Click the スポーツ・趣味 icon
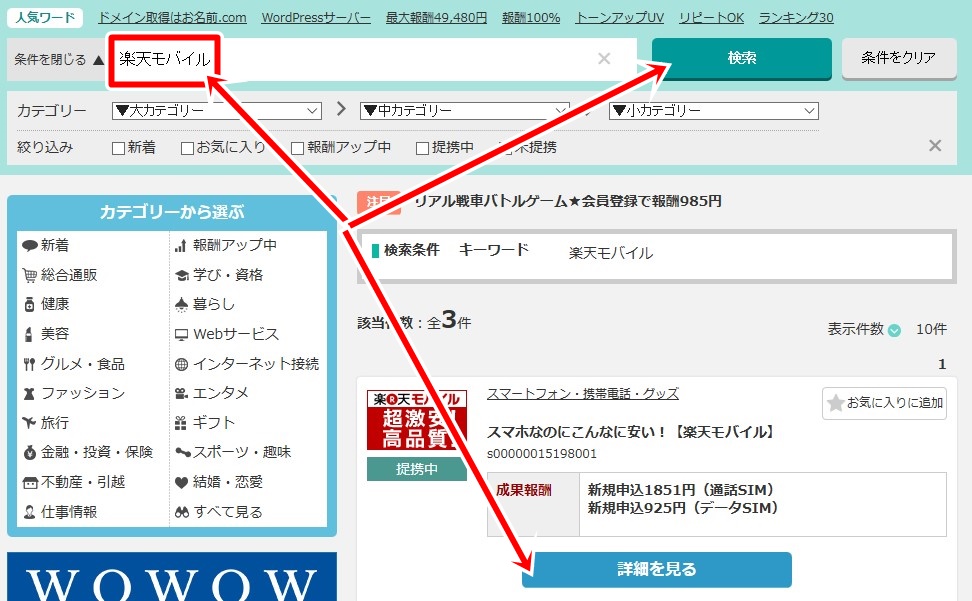972x601 pixels. (x=182, y=452)
